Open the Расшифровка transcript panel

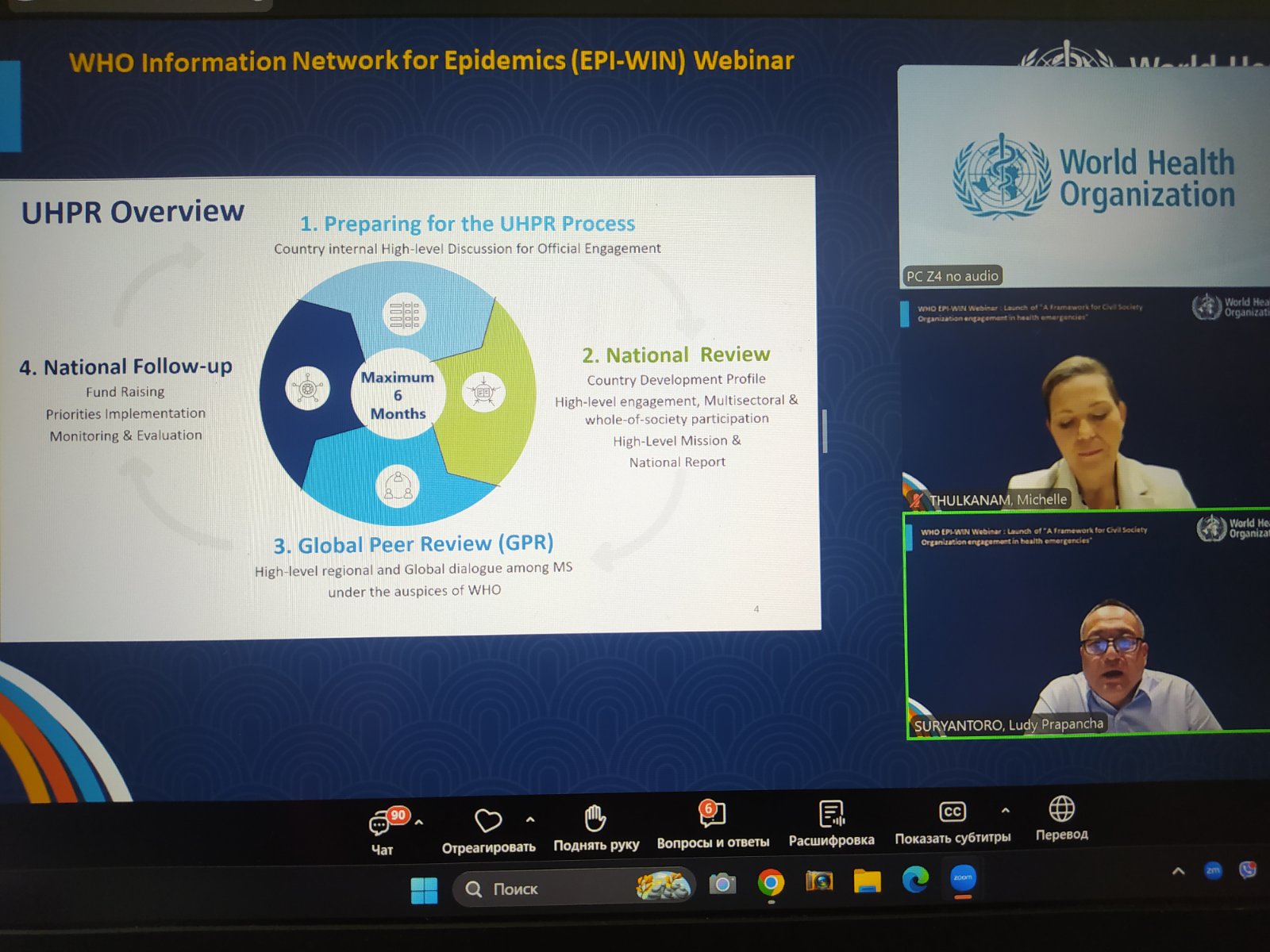[x=831, y=815]
